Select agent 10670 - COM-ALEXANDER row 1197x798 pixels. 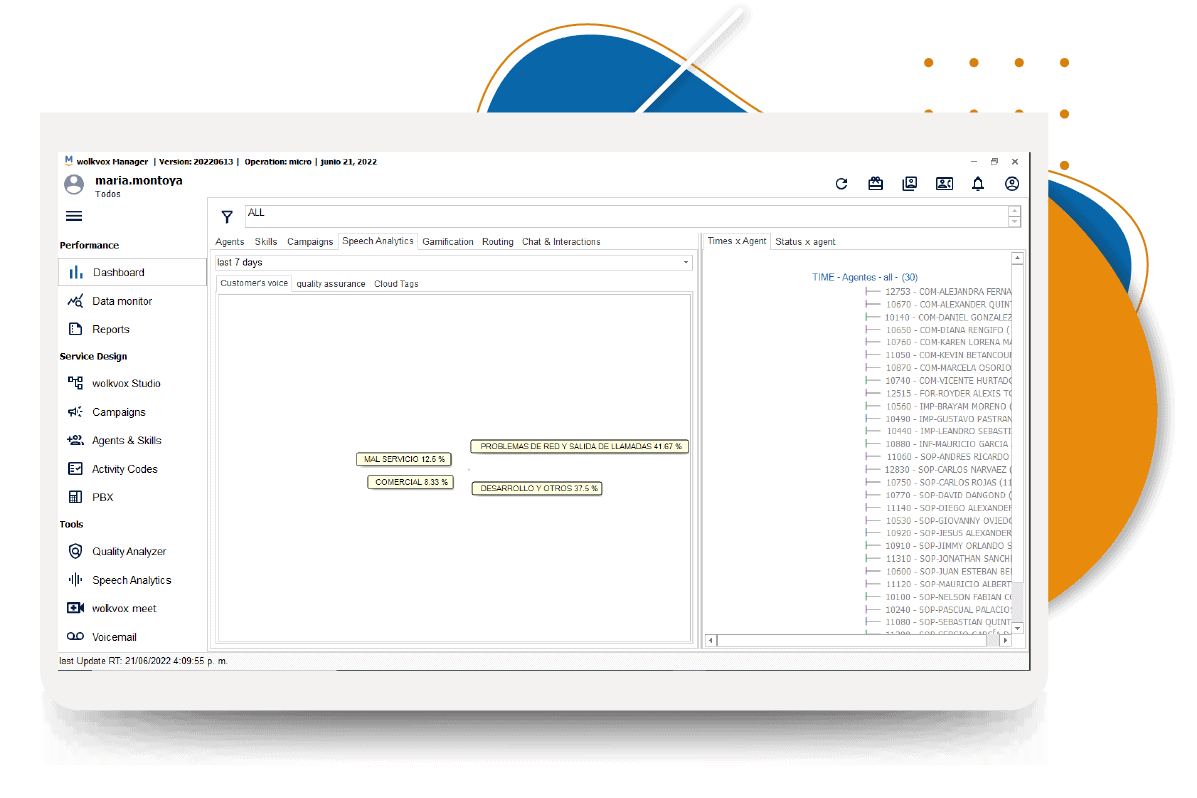point(947,305)
